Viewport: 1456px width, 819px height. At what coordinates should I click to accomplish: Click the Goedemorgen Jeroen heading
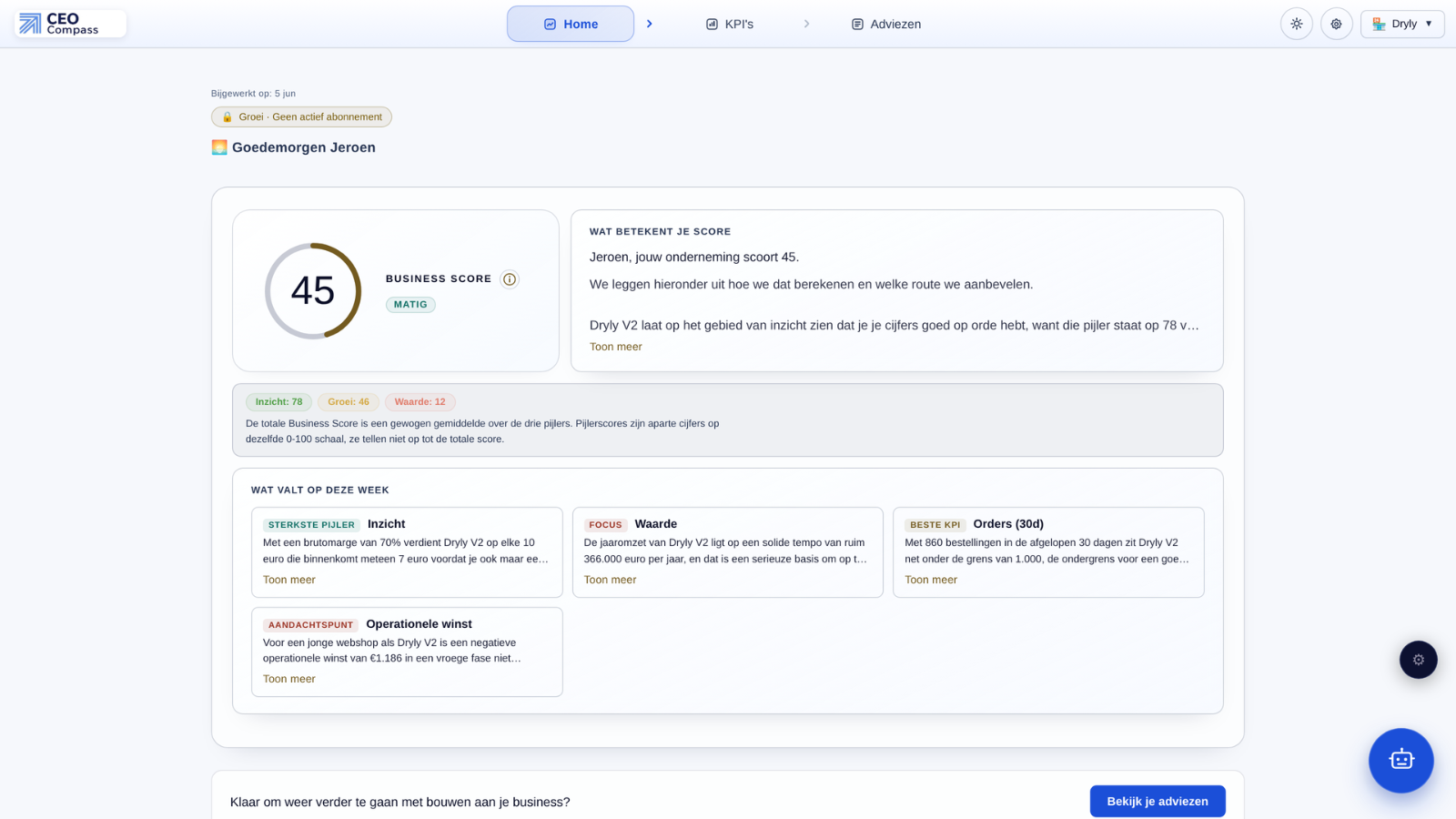pyautogui.click(x=304, y=147)
